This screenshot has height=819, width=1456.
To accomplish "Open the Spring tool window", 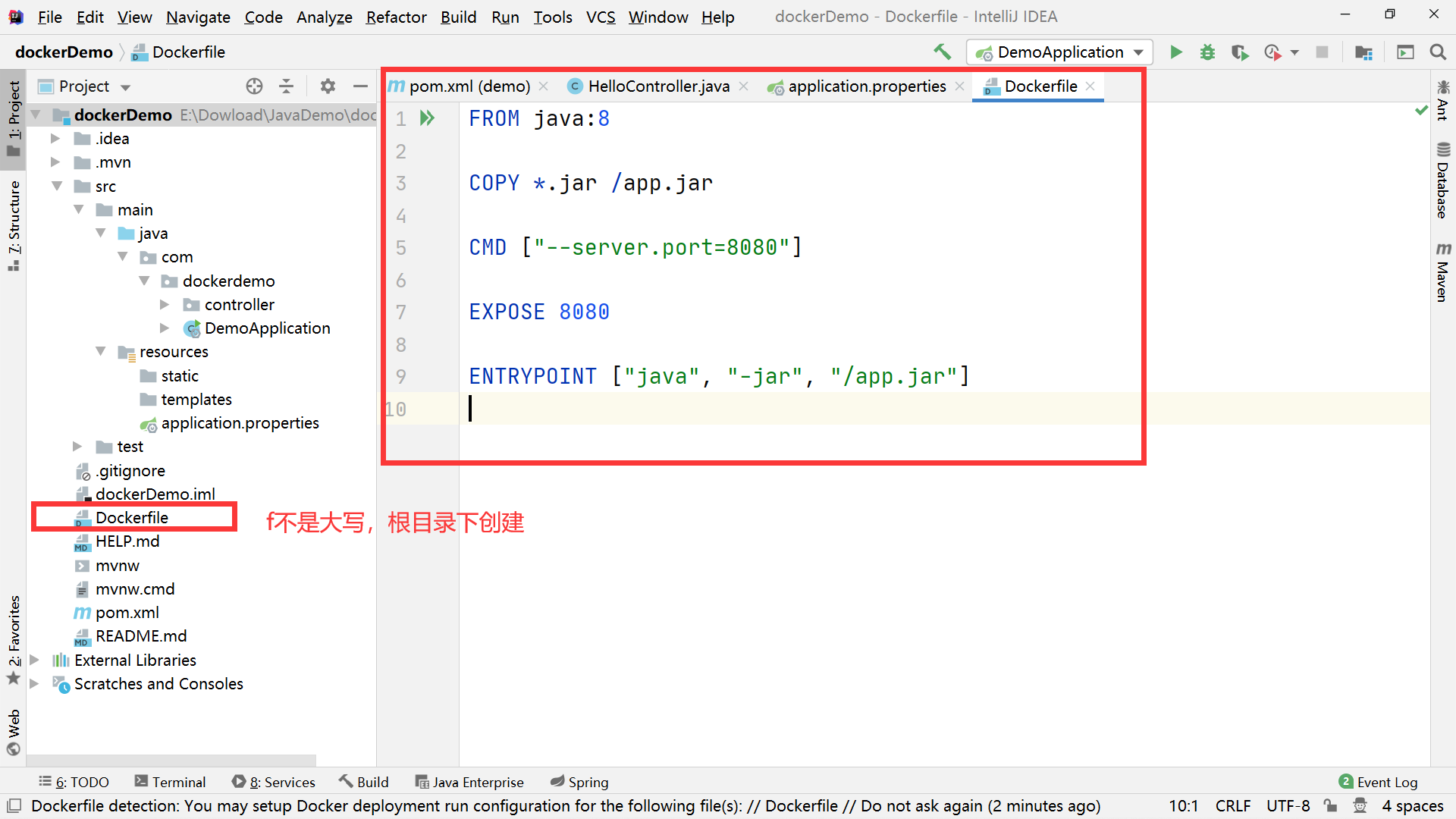I will pos(579,782).
